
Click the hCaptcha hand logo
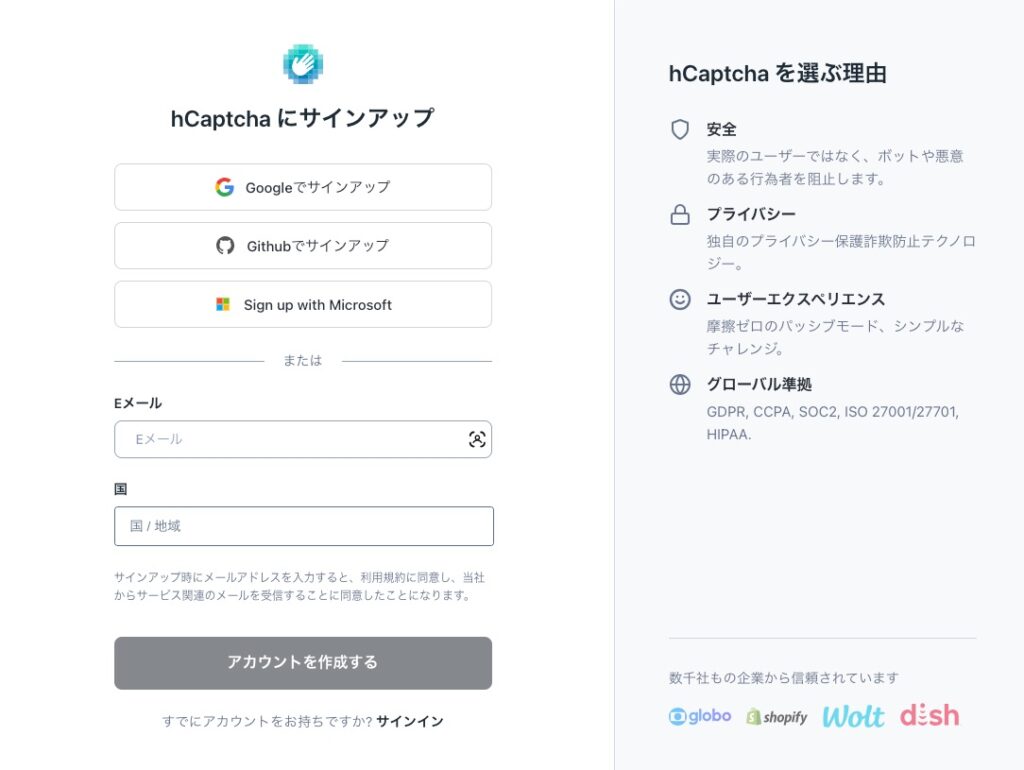[x=303, y=64]
